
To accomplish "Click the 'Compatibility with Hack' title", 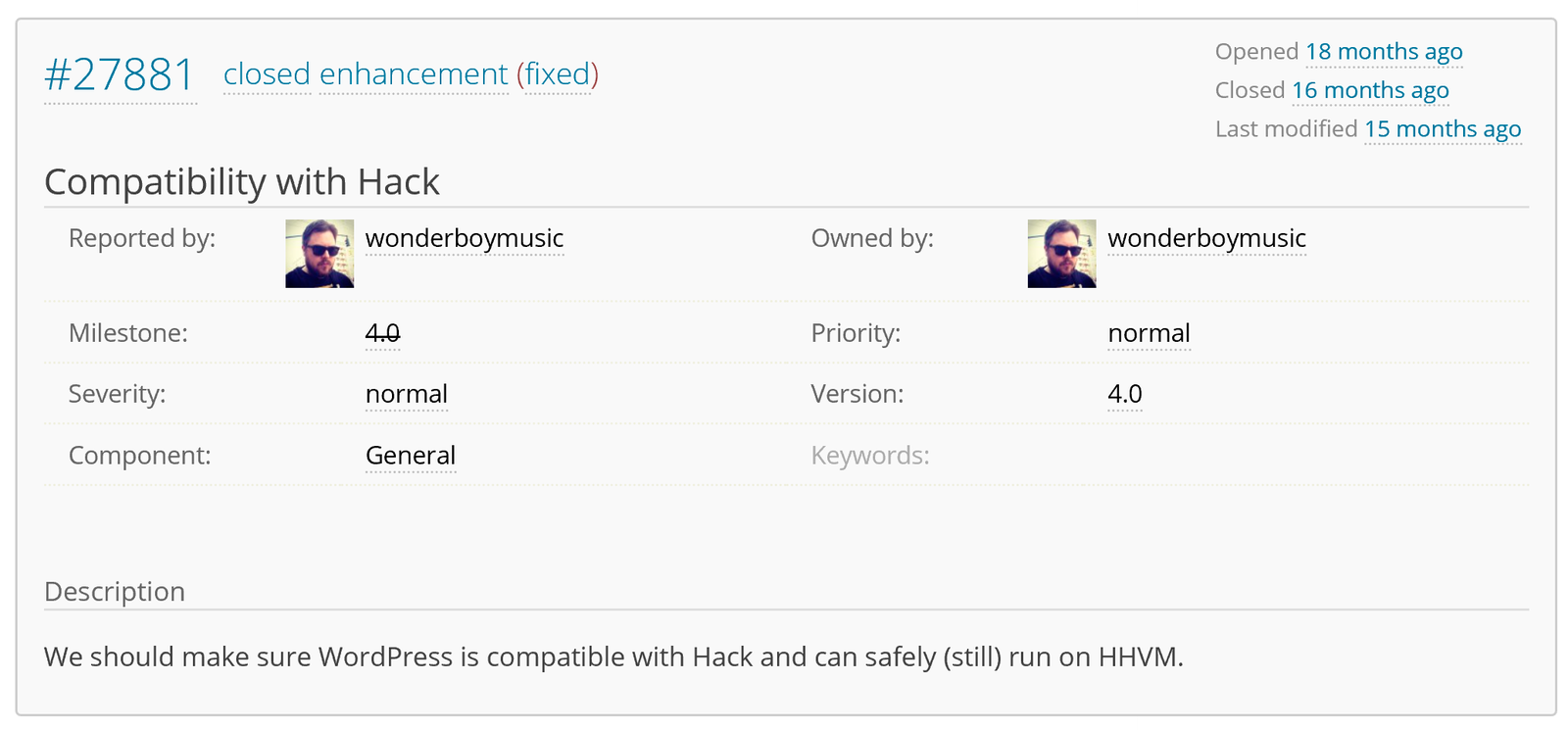I will pos(242,182).
